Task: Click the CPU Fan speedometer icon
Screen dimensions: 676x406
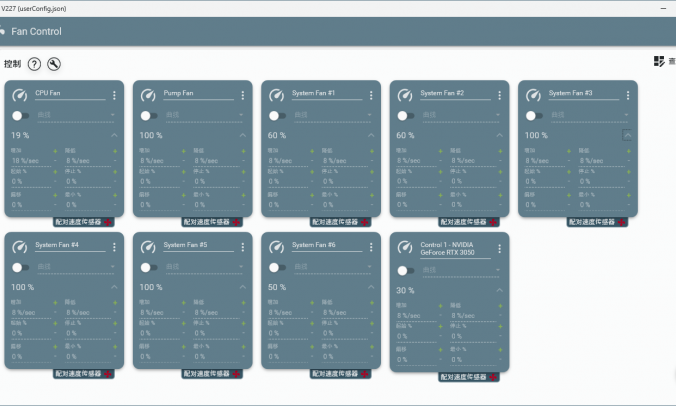Action: tap(19, 95)
